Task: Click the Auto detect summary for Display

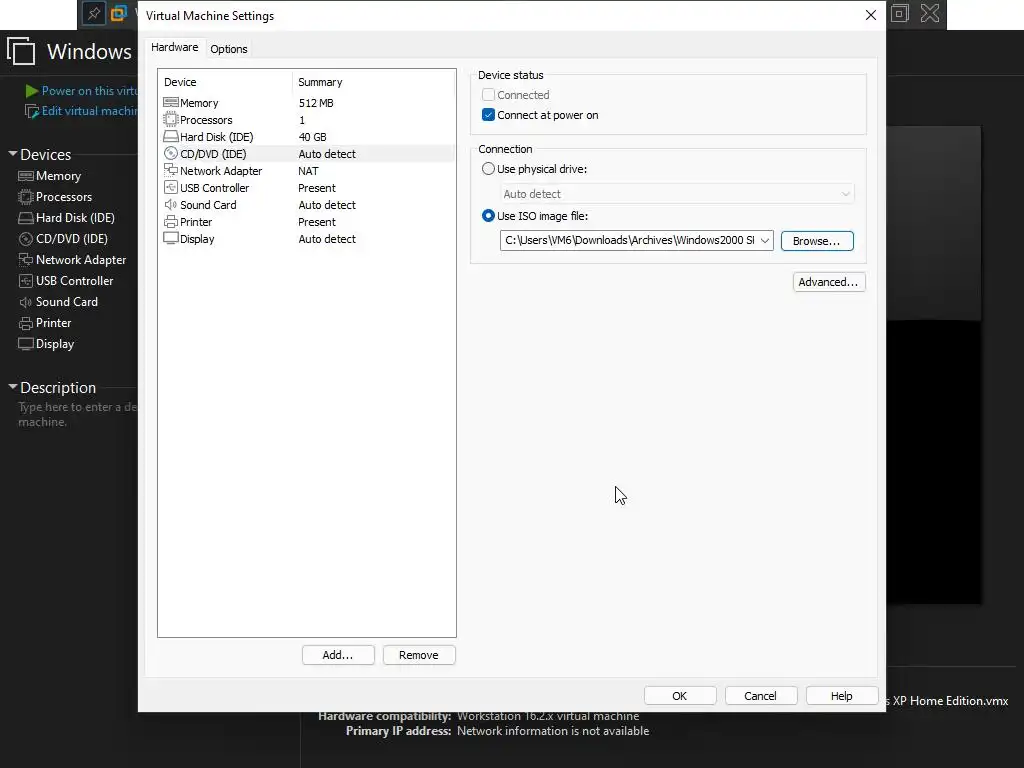Action: click(x=327, y=239)
